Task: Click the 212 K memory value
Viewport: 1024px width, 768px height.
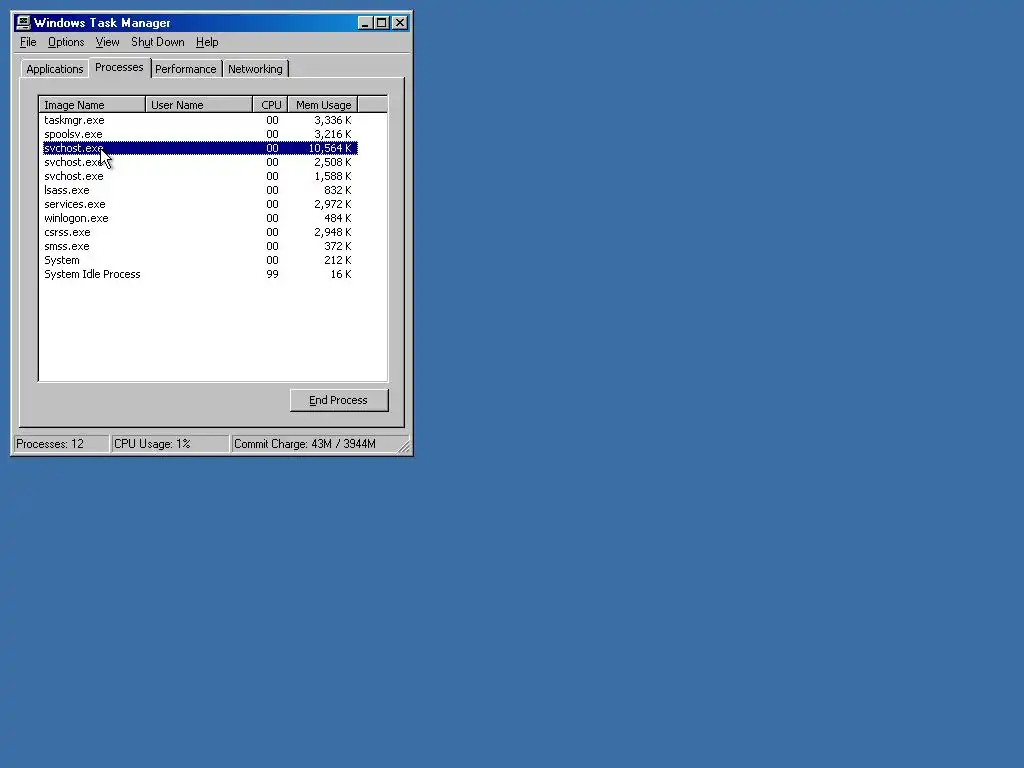Action: pyautogui.click(x=338, y=261)
